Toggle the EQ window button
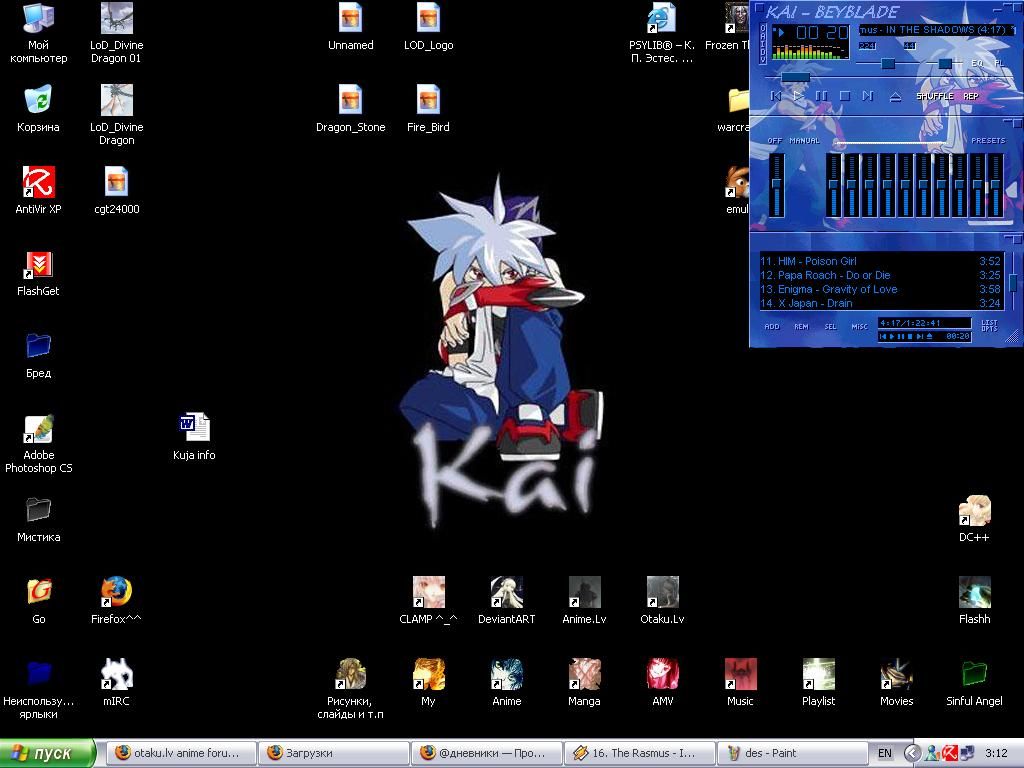The width and height of the screenshot is (1024, 768). [977, 63]
